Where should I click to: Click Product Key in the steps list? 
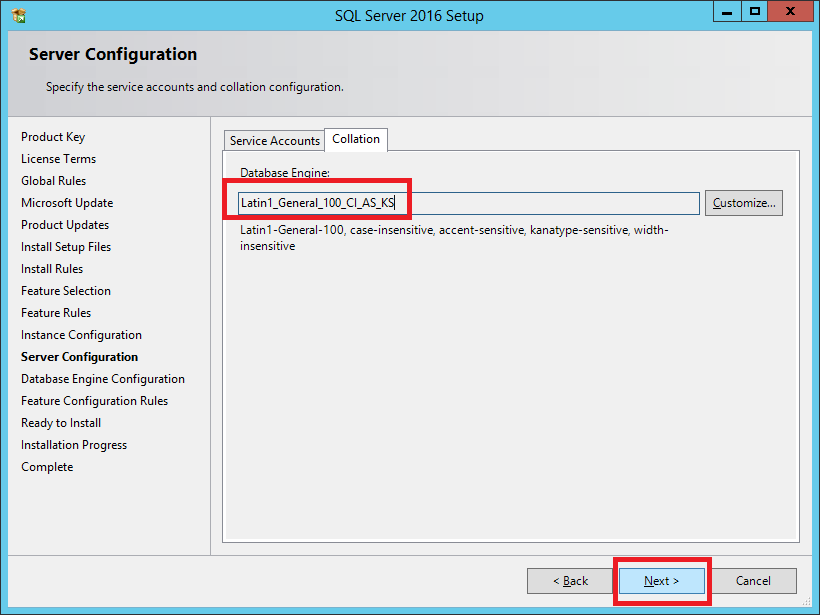click(x=53, y=137)
